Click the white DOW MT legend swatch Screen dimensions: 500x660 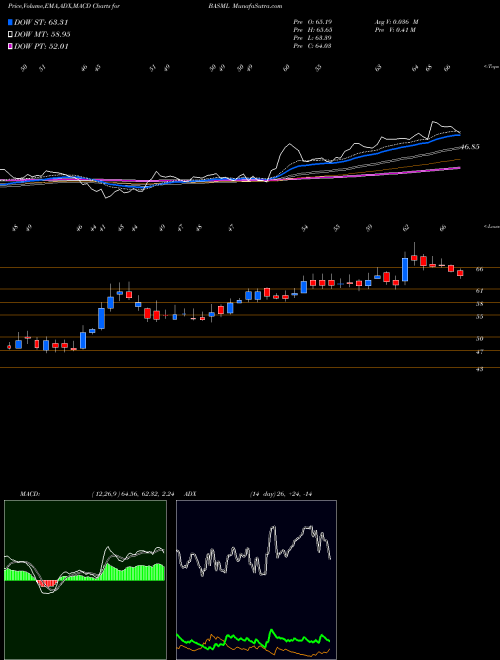(10, 35)
